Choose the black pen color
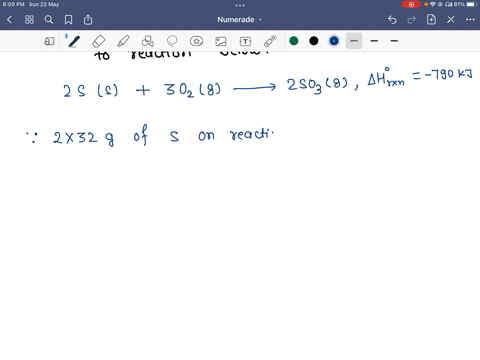 pyautogui.click(x=314, y=41)
